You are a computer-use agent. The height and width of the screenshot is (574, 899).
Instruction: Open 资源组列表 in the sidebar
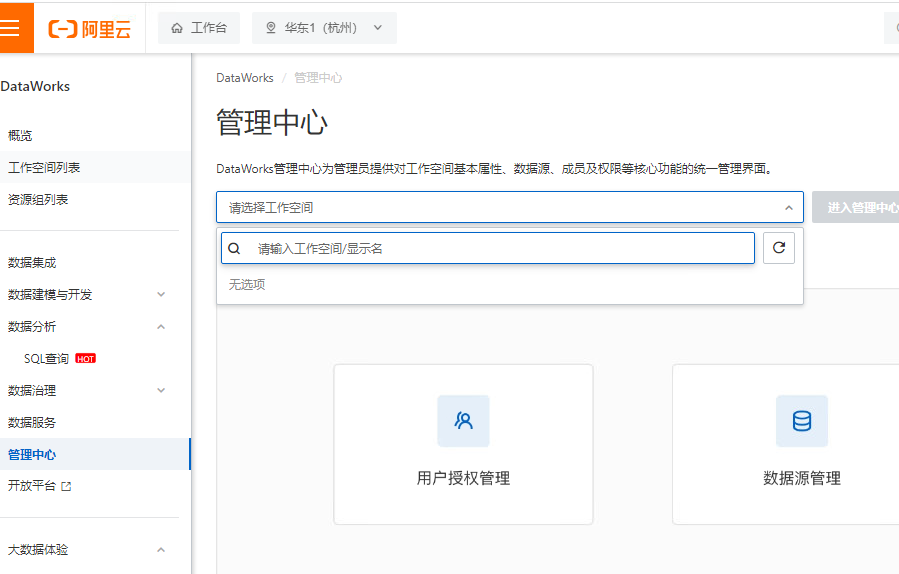pyautogui.click(x=38, y=200)
